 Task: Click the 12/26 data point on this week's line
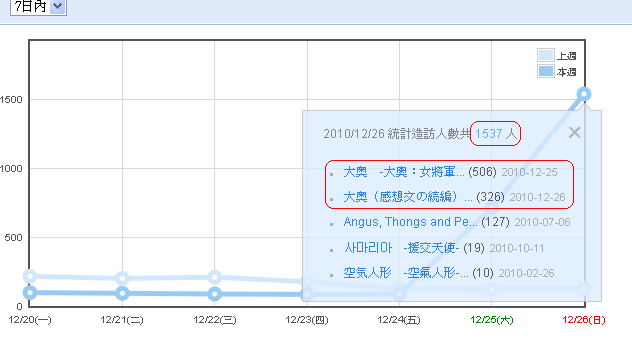click(584, 94)
